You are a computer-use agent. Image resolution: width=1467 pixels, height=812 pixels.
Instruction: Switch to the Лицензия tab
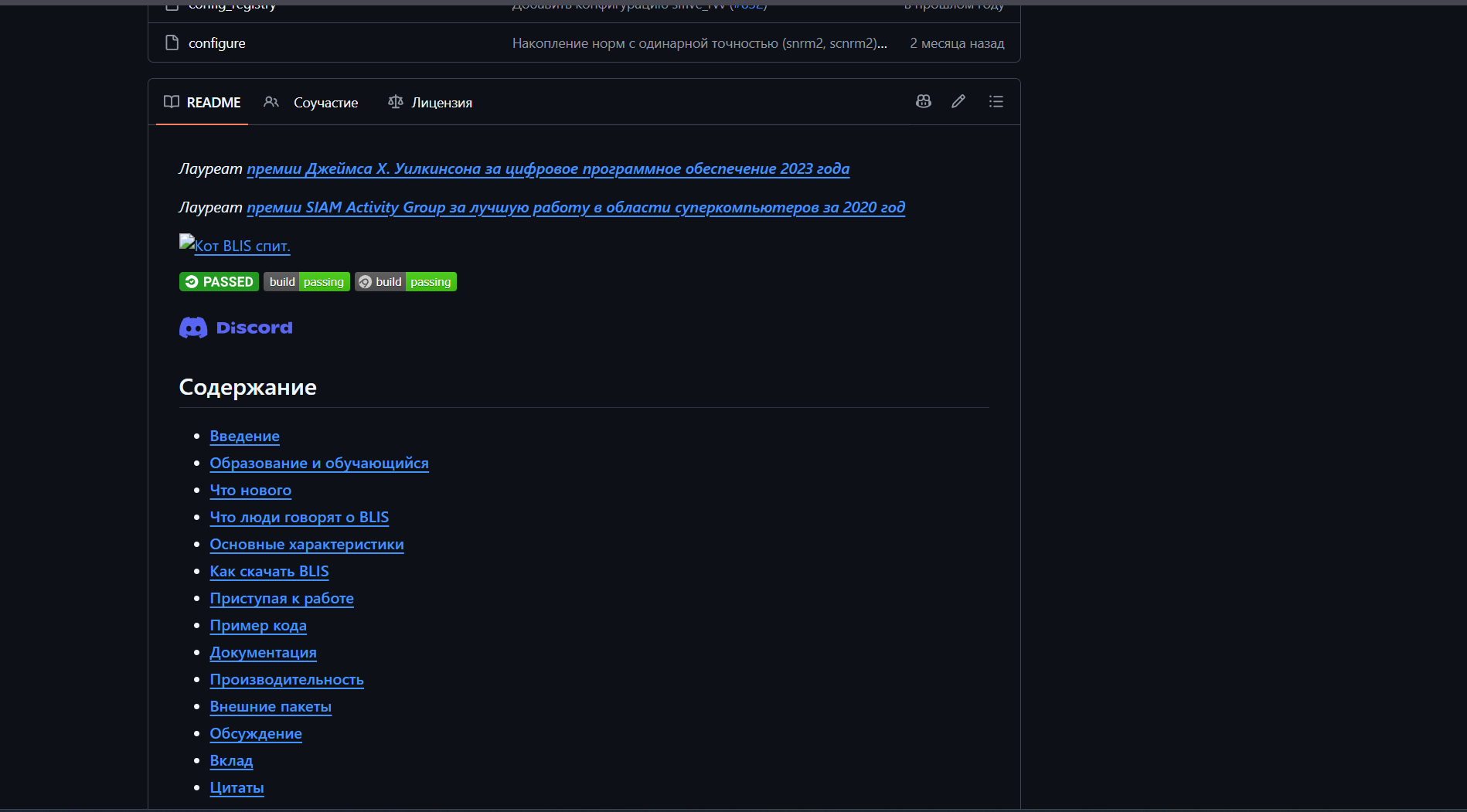[x=430, y=102]
